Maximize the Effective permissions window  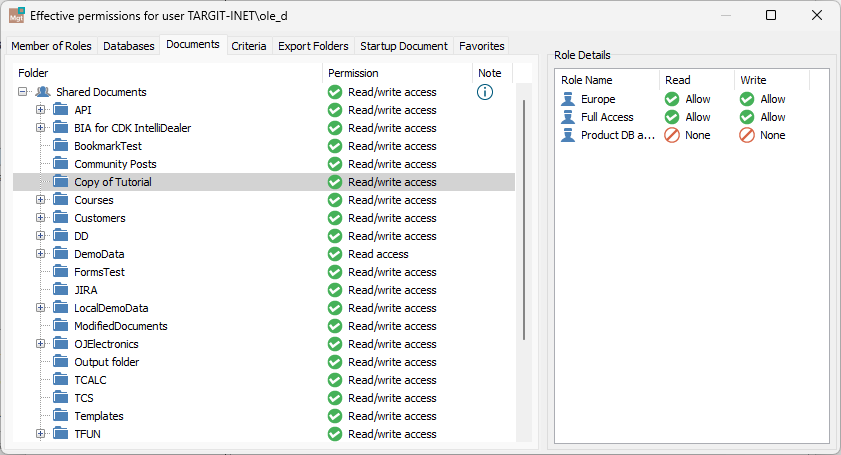pos(771,15)
